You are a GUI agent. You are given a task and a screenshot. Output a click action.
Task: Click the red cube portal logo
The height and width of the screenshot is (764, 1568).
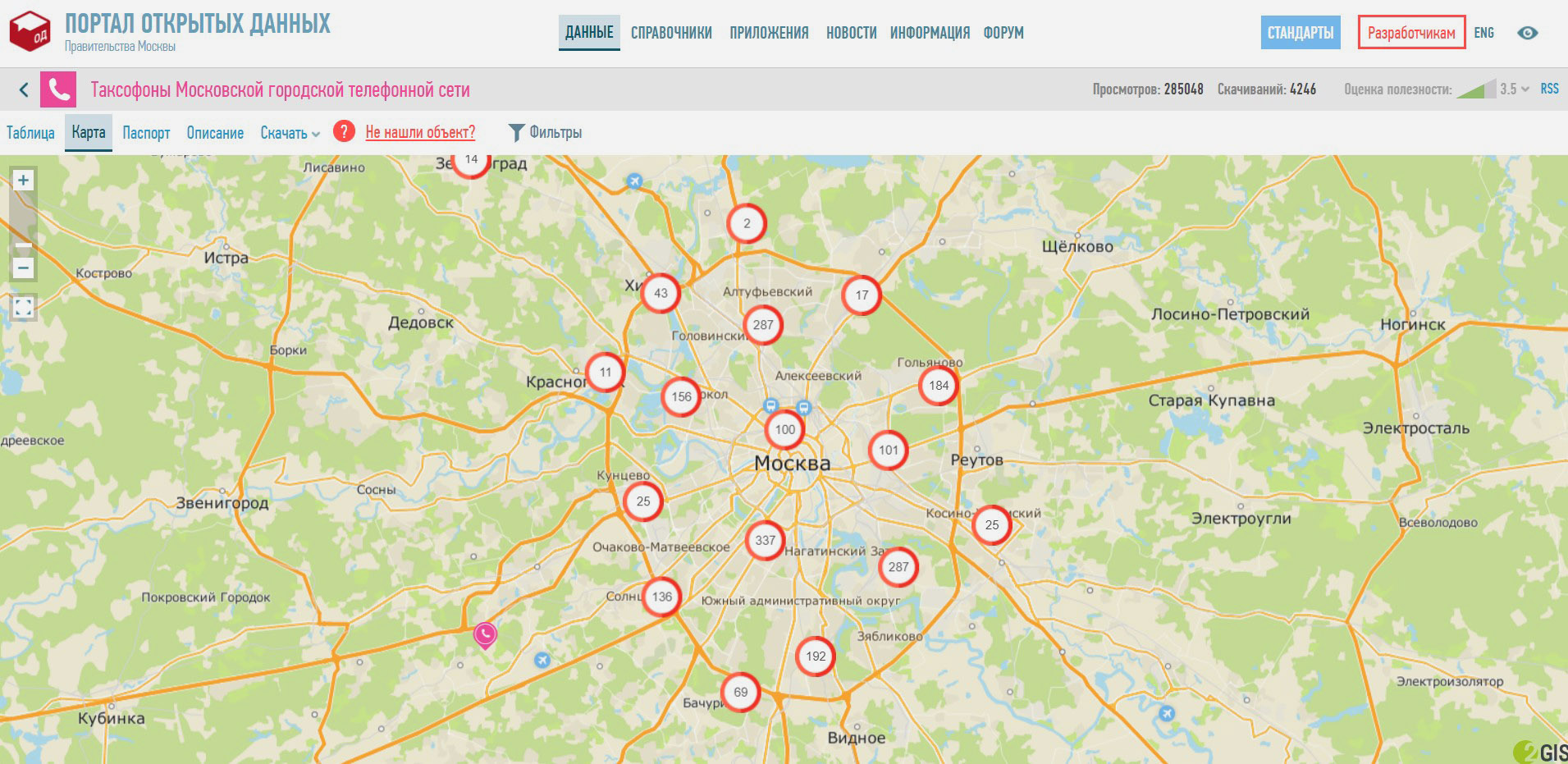(x=30, y=32)
